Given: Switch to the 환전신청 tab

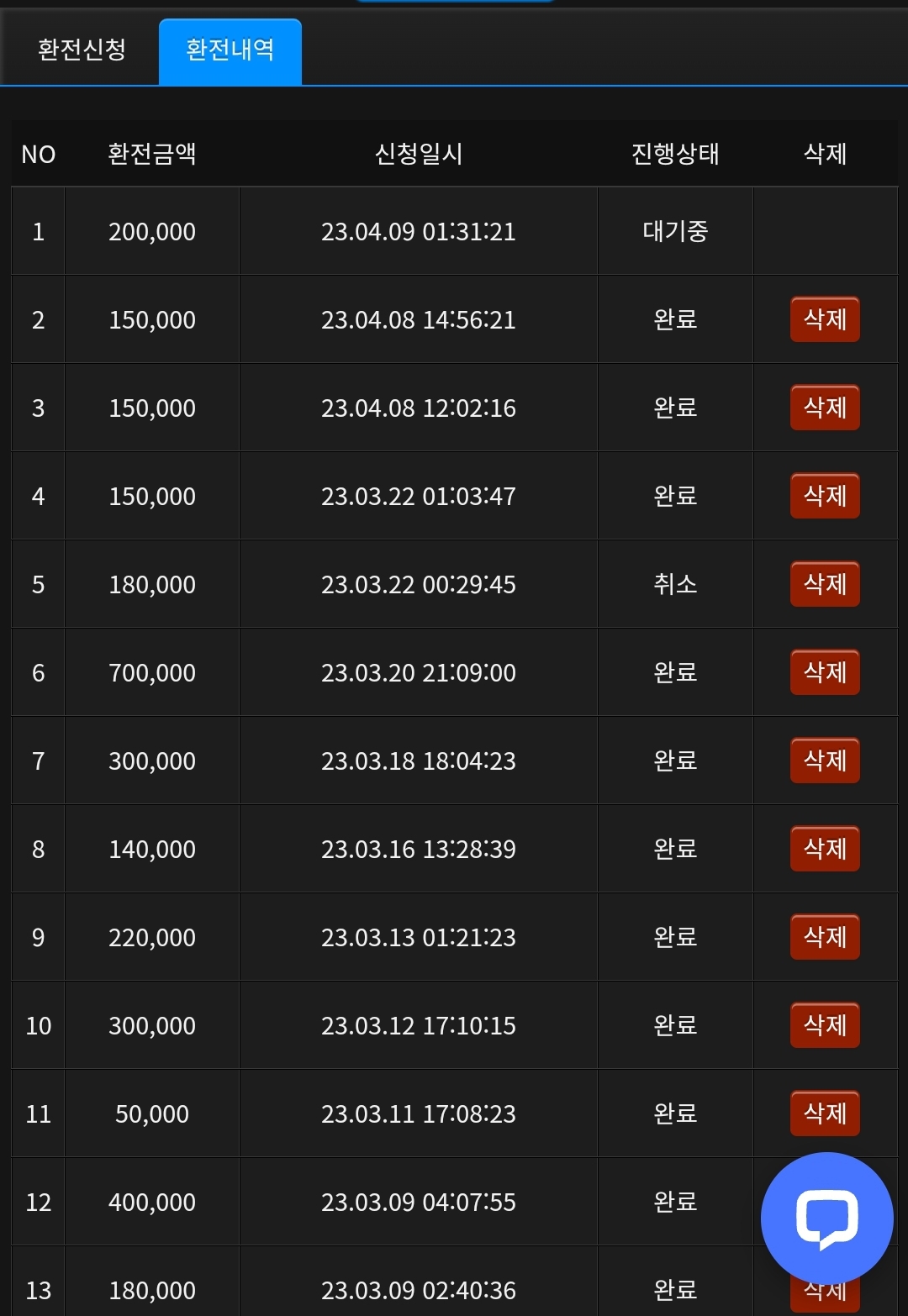Looking at the screenshot, I should [82, 50].
